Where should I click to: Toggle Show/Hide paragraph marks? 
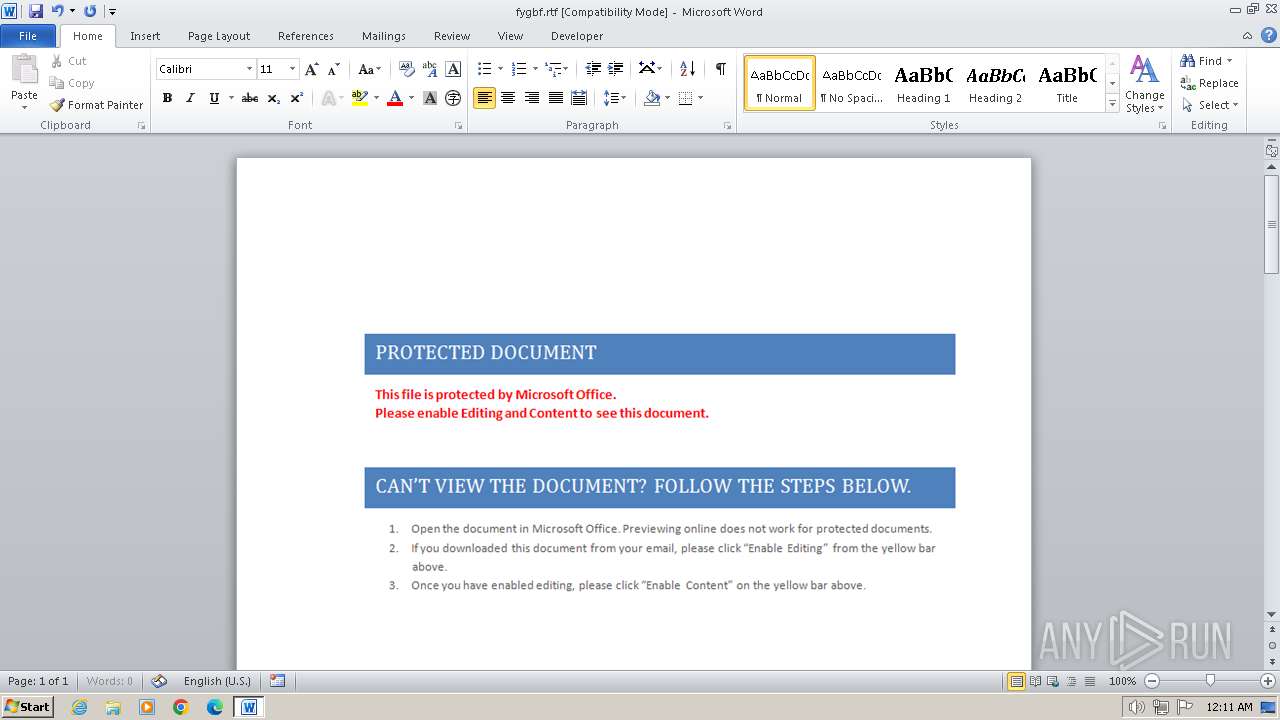[x=720, y=69]
